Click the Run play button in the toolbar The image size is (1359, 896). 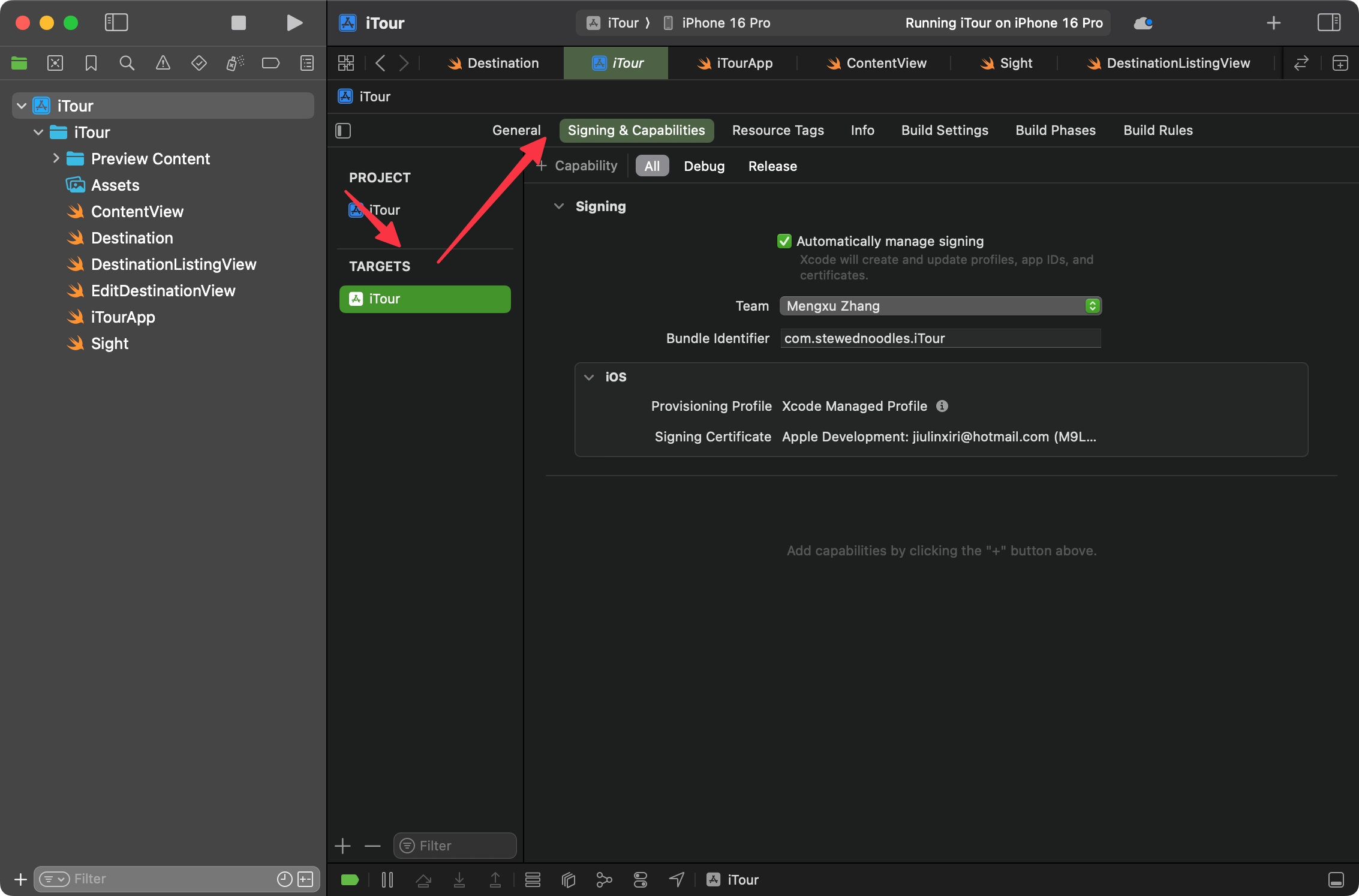click(x=294, y=23)
